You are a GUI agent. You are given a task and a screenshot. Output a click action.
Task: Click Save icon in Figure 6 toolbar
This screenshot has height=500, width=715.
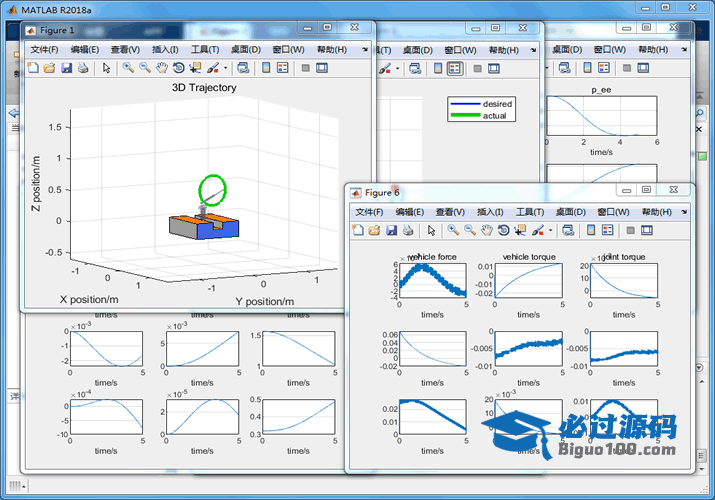pos(391,230)
